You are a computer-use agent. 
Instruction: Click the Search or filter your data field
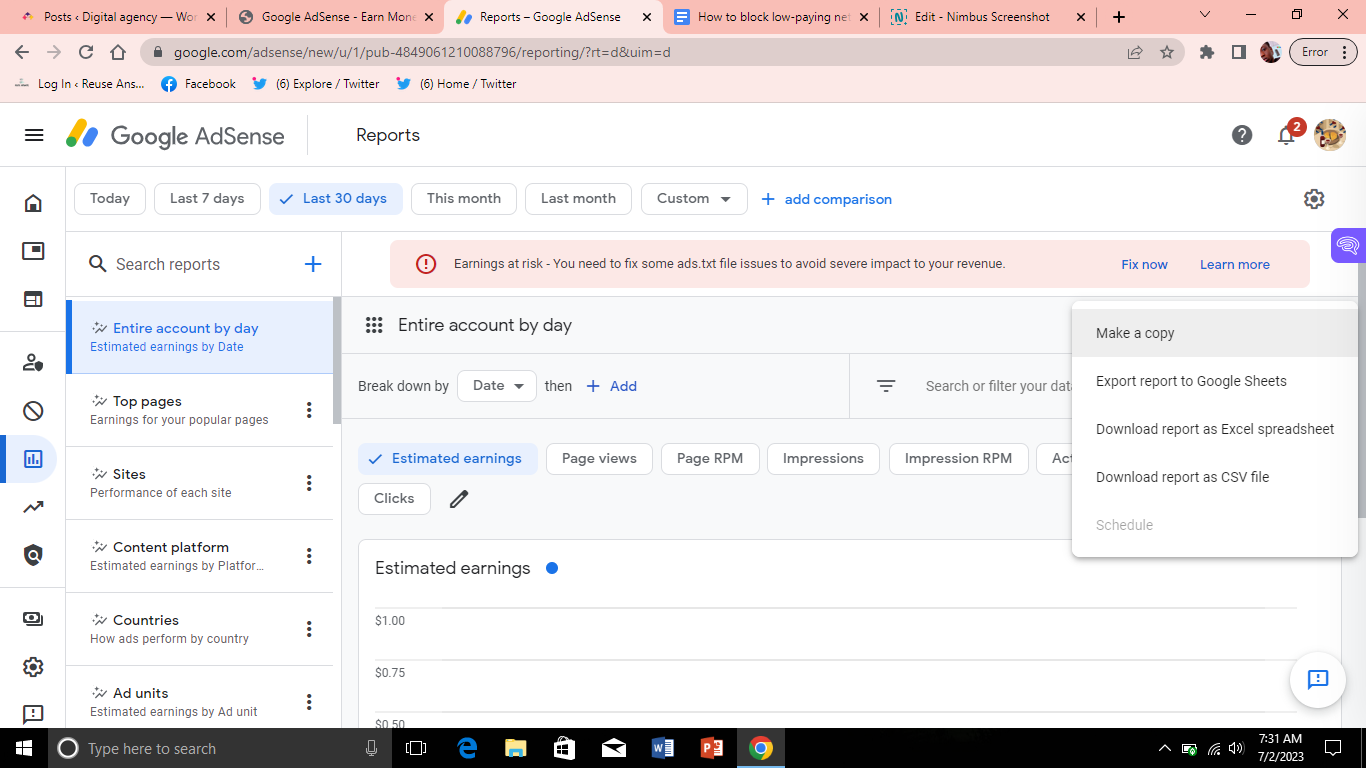[x=998, y=386]
